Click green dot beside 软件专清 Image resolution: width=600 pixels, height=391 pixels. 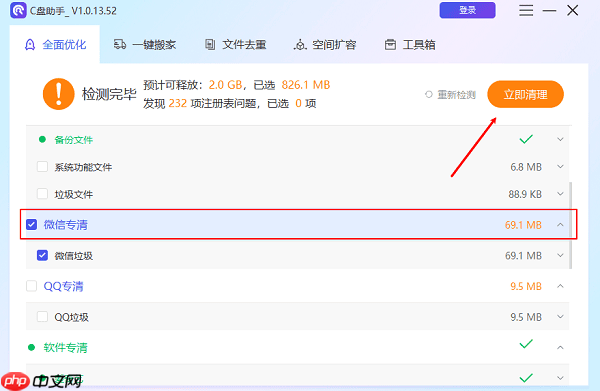31,347
